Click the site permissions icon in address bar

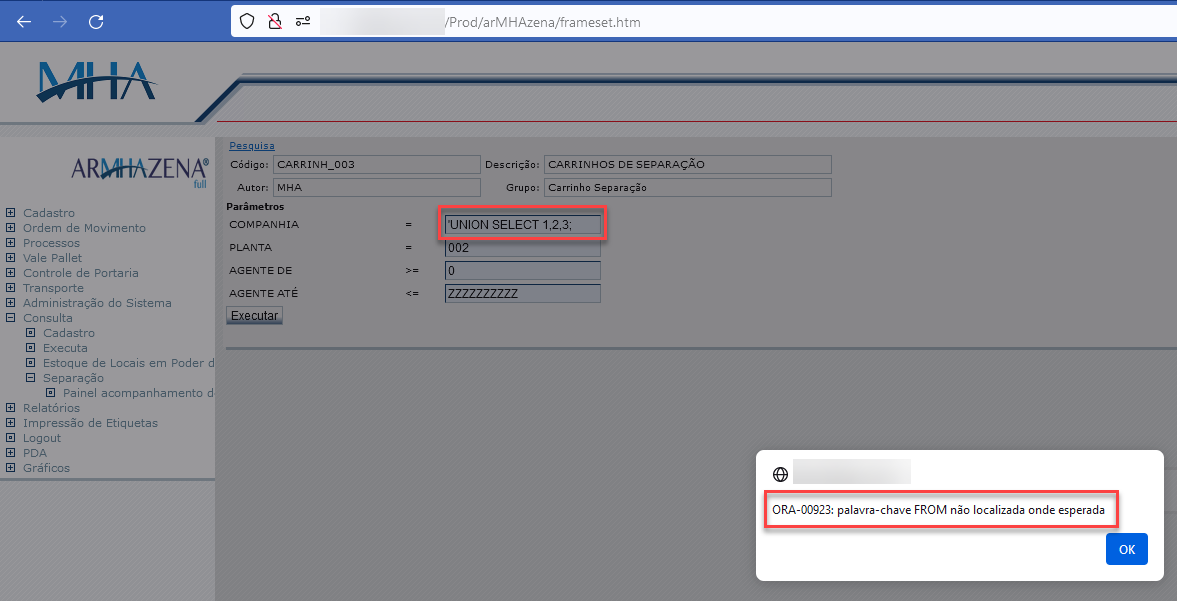coord(302,21)
